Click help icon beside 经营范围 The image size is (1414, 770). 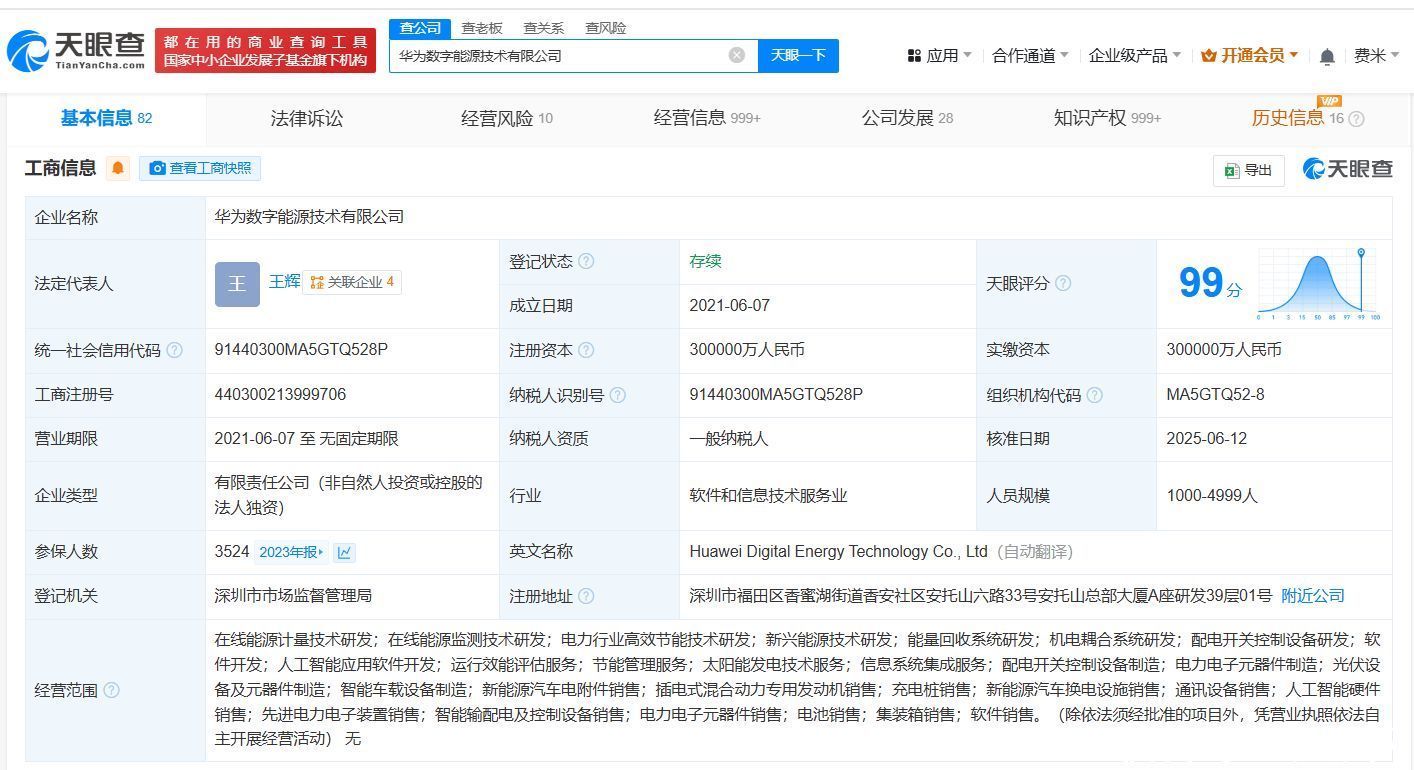click(x=111, y=690)
